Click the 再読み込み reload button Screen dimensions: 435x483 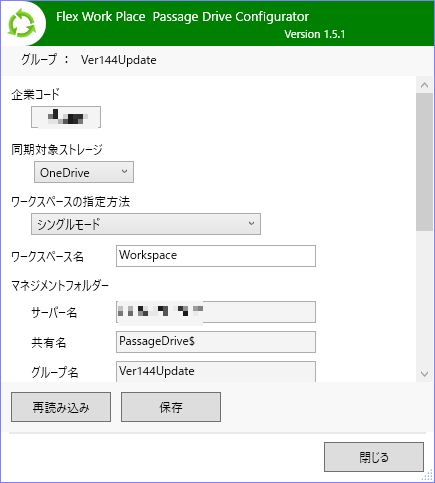pyautogui.click(x=61, y=407)
